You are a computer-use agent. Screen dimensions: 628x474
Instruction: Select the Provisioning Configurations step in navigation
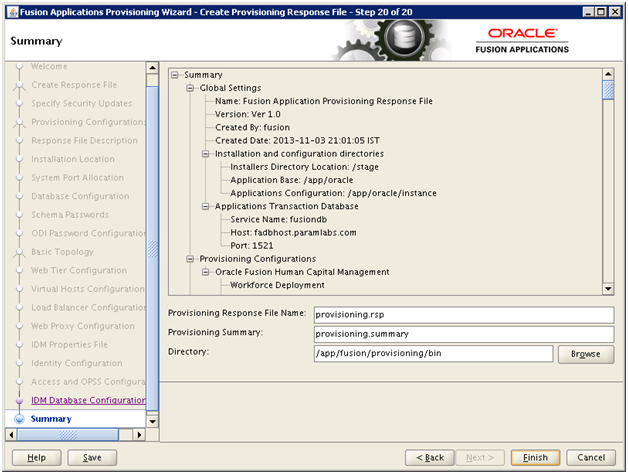pos(89,122)
